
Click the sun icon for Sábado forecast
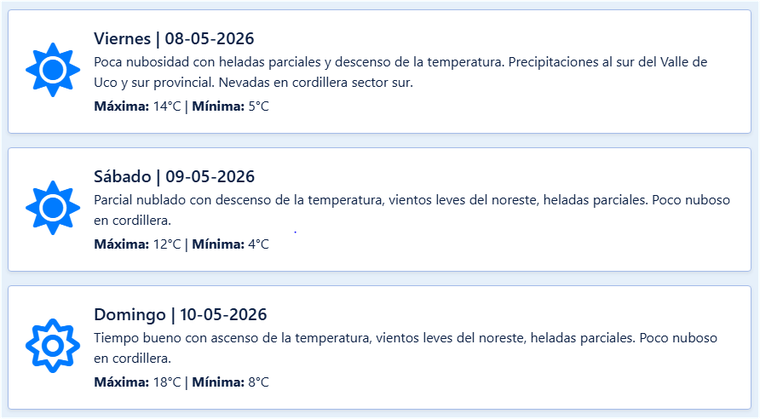tap(53, 208)
